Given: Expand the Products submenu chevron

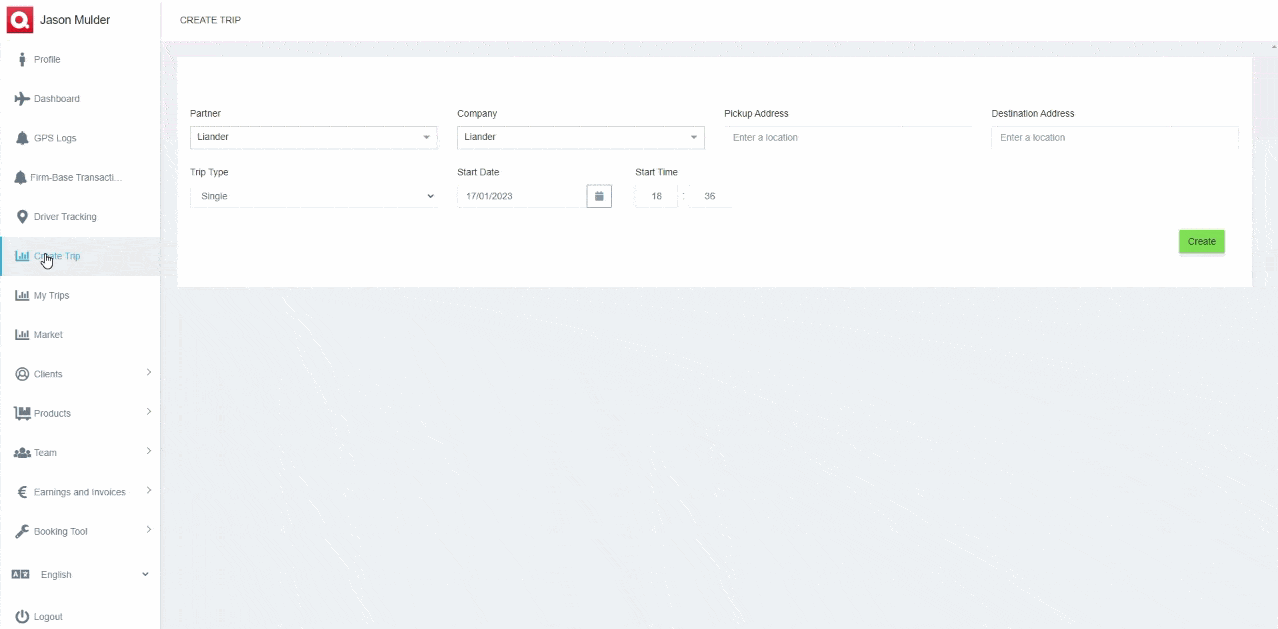Looking at the screenshot, I should tap(148, 411).
